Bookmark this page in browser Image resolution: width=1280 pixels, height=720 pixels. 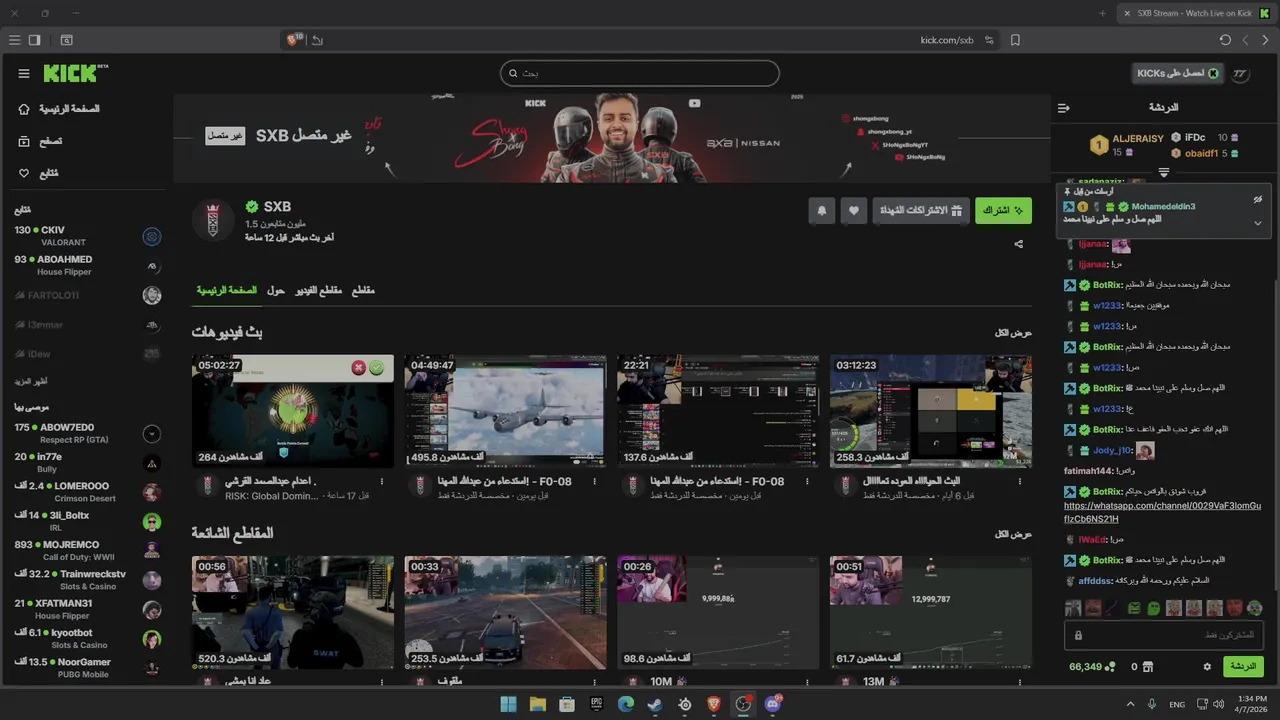point(1015,40)
